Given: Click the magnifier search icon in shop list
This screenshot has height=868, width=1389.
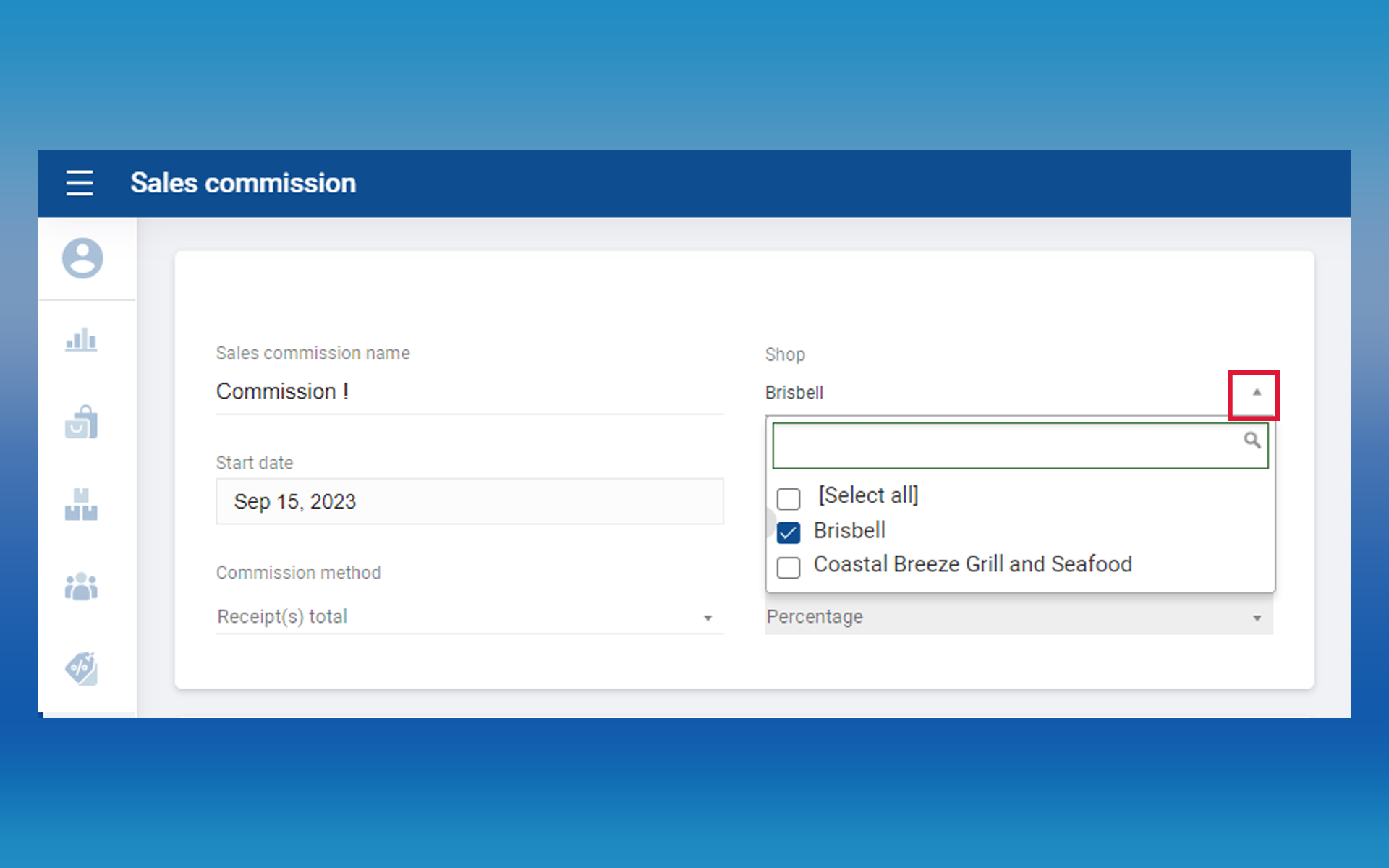Looking at the screenshot, I should click(x=1252, y=441).
